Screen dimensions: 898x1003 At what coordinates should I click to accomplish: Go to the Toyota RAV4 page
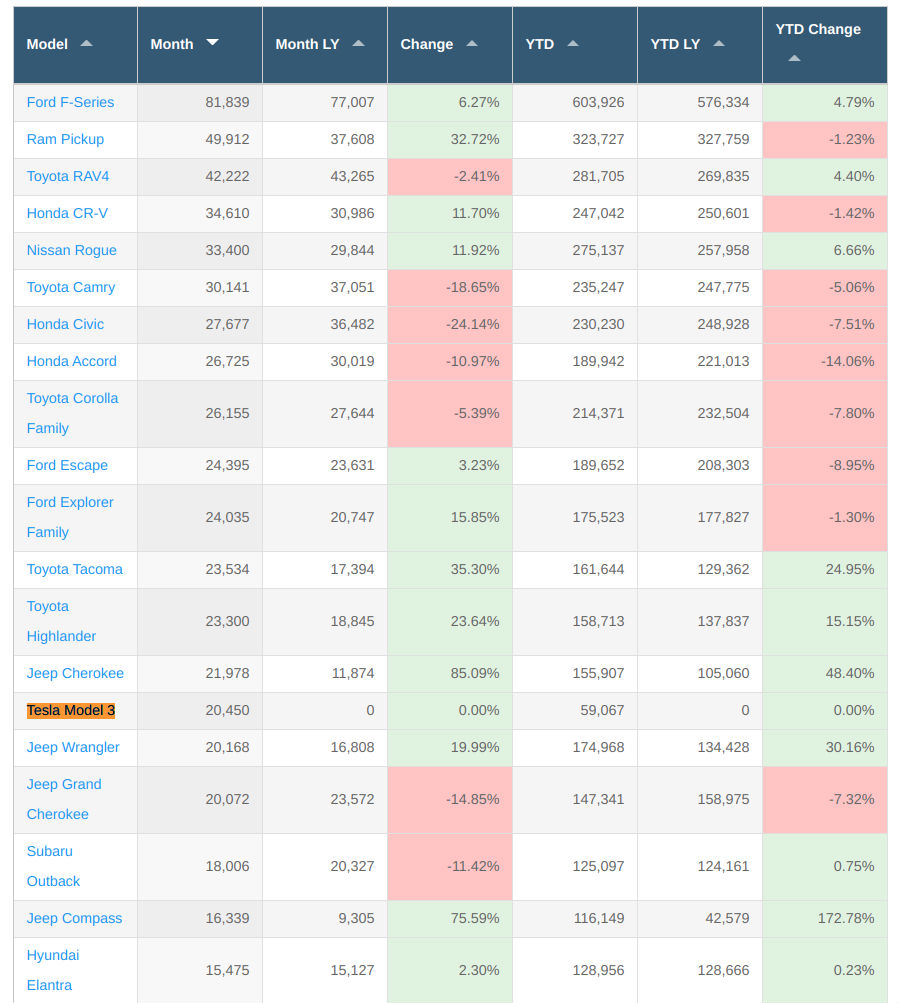pyautogui.click(x=68, y=177)
